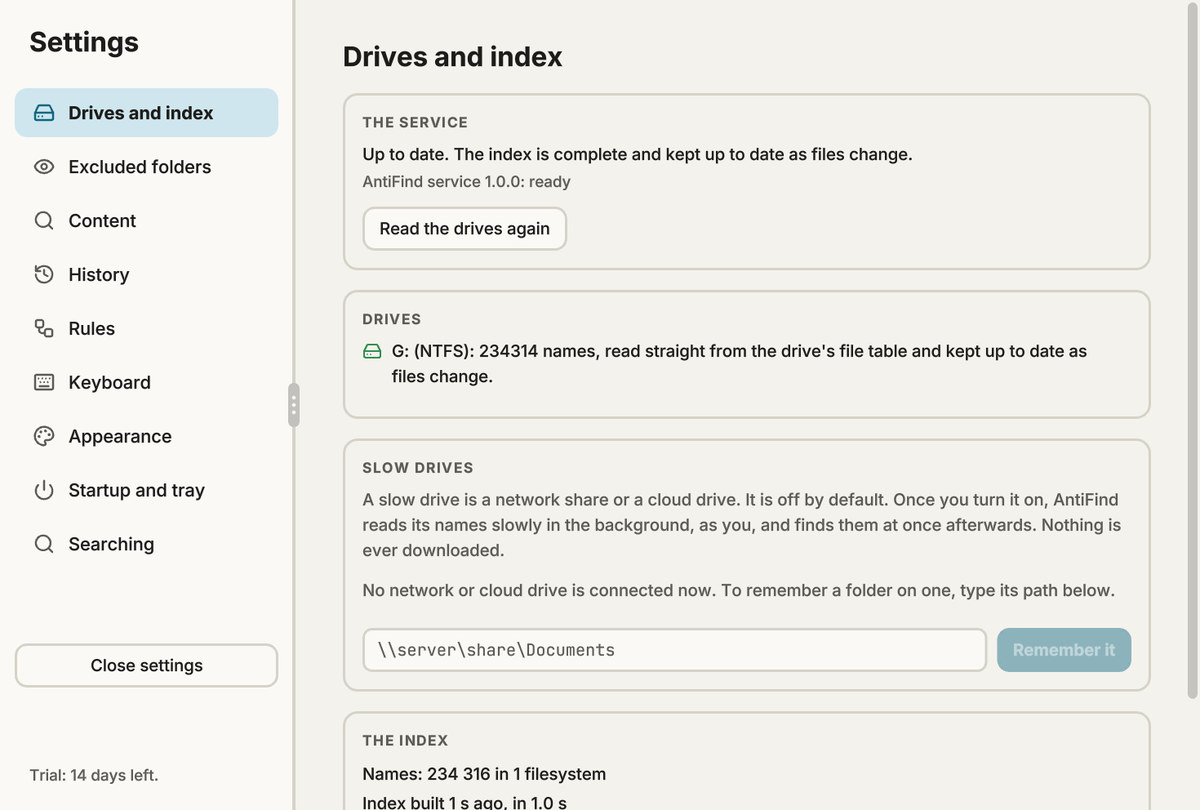Image resolution: width=1200 pixels, height=810 pixels.
Task: Click the 'THE SERVICE' heading
Action: pos(415,122)
